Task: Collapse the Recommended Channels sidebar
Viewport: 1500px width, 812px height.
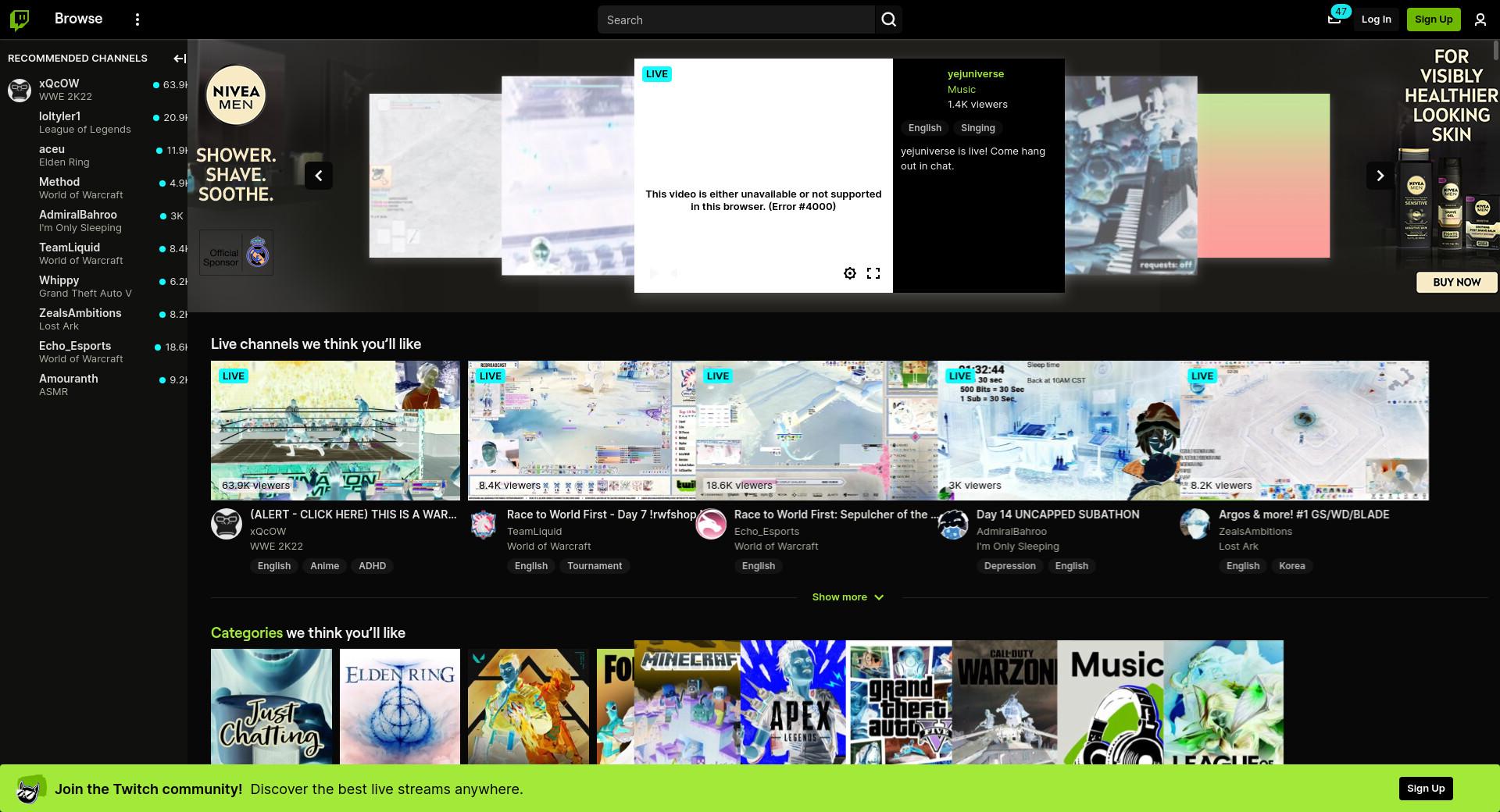Action: pos(180,59)
